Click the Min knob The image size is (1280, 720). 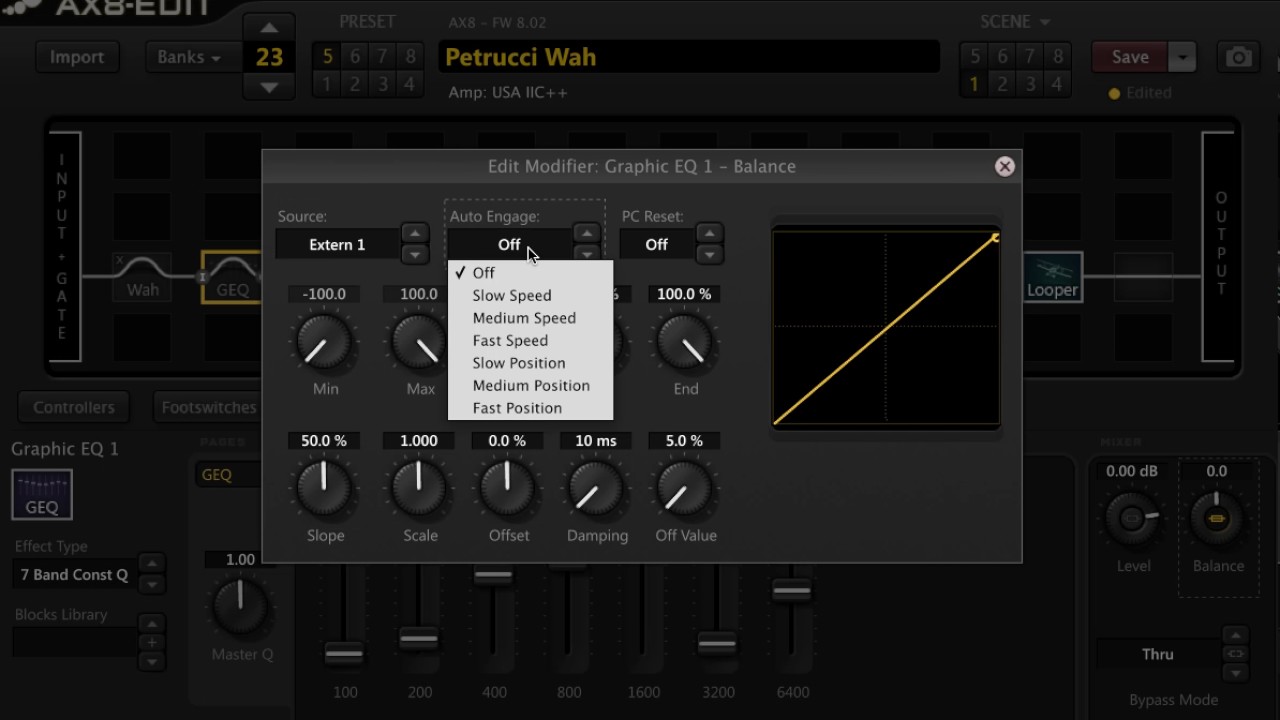coord(325,342)
